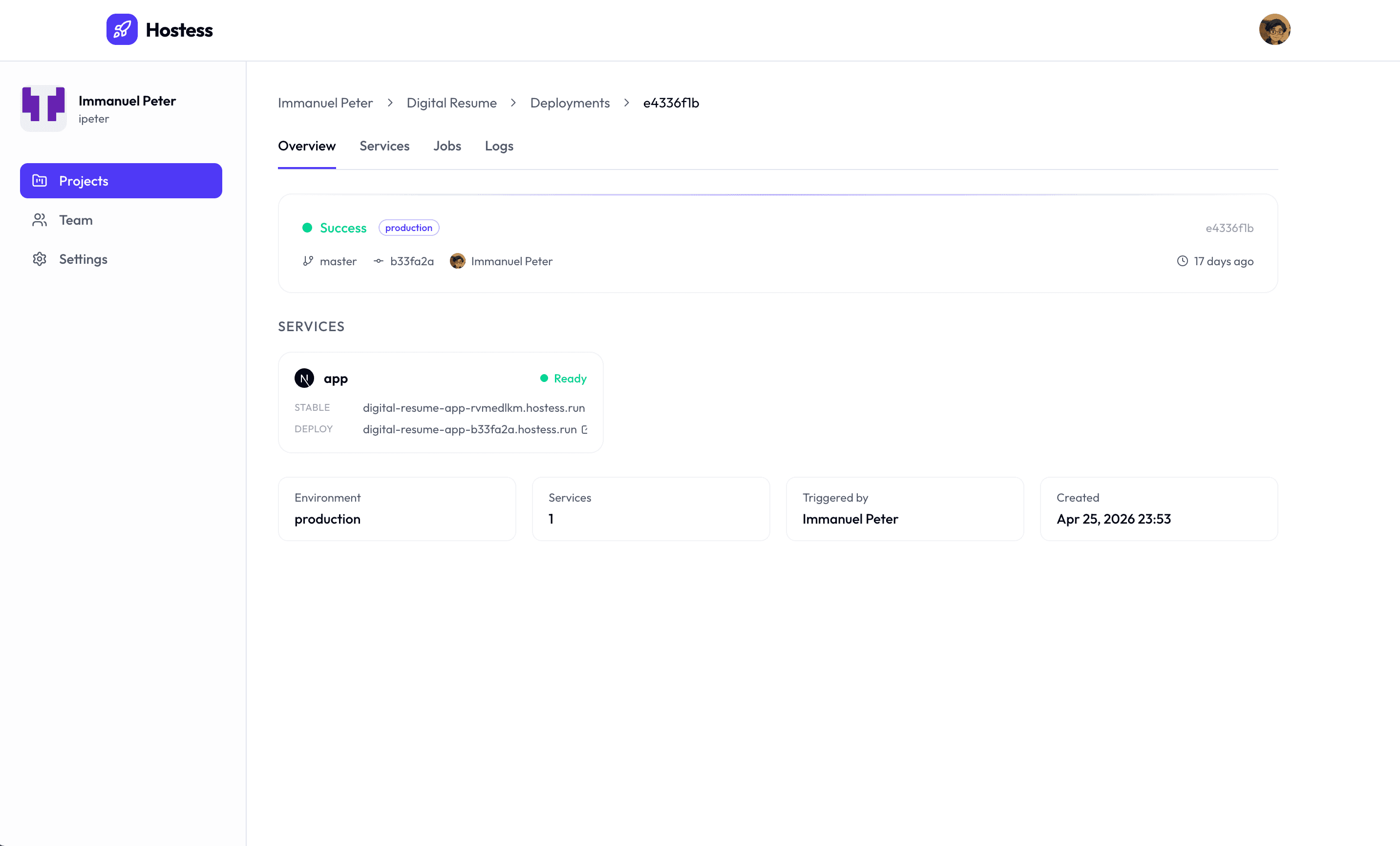Click the 17 days ago timestamp
Viewport: 1400px width, 846px height.
[1224, 261]
